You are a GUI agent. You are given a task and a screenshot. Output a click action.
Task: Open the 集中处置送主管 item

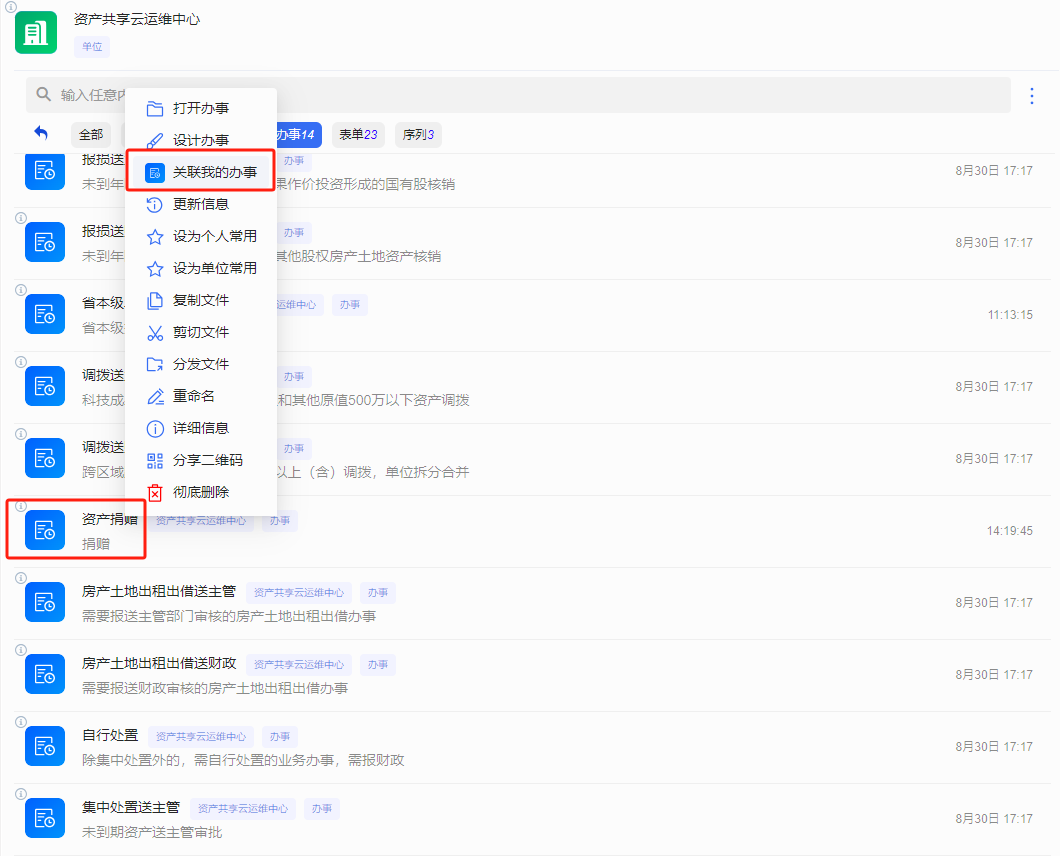[130, 808]
